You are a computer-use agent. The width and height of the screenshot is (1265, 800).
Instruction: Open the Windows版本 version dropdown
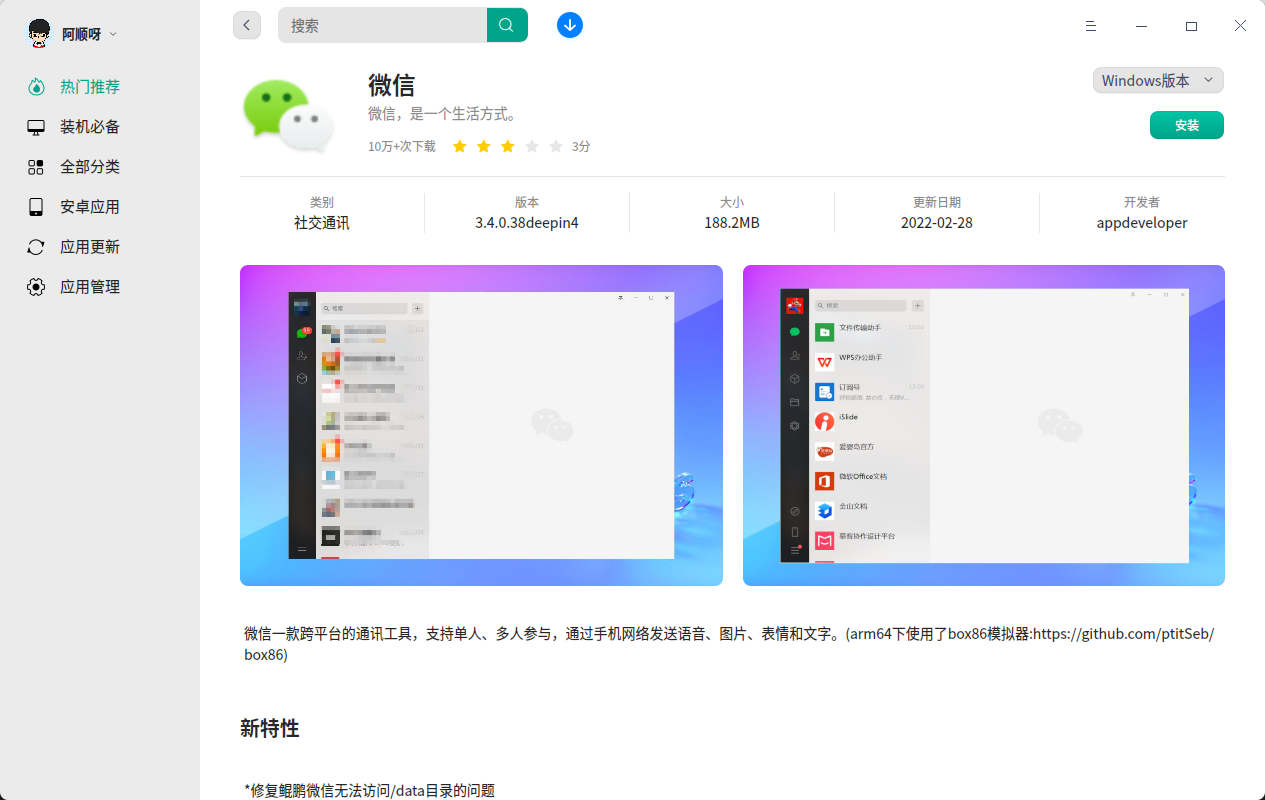1157,80
